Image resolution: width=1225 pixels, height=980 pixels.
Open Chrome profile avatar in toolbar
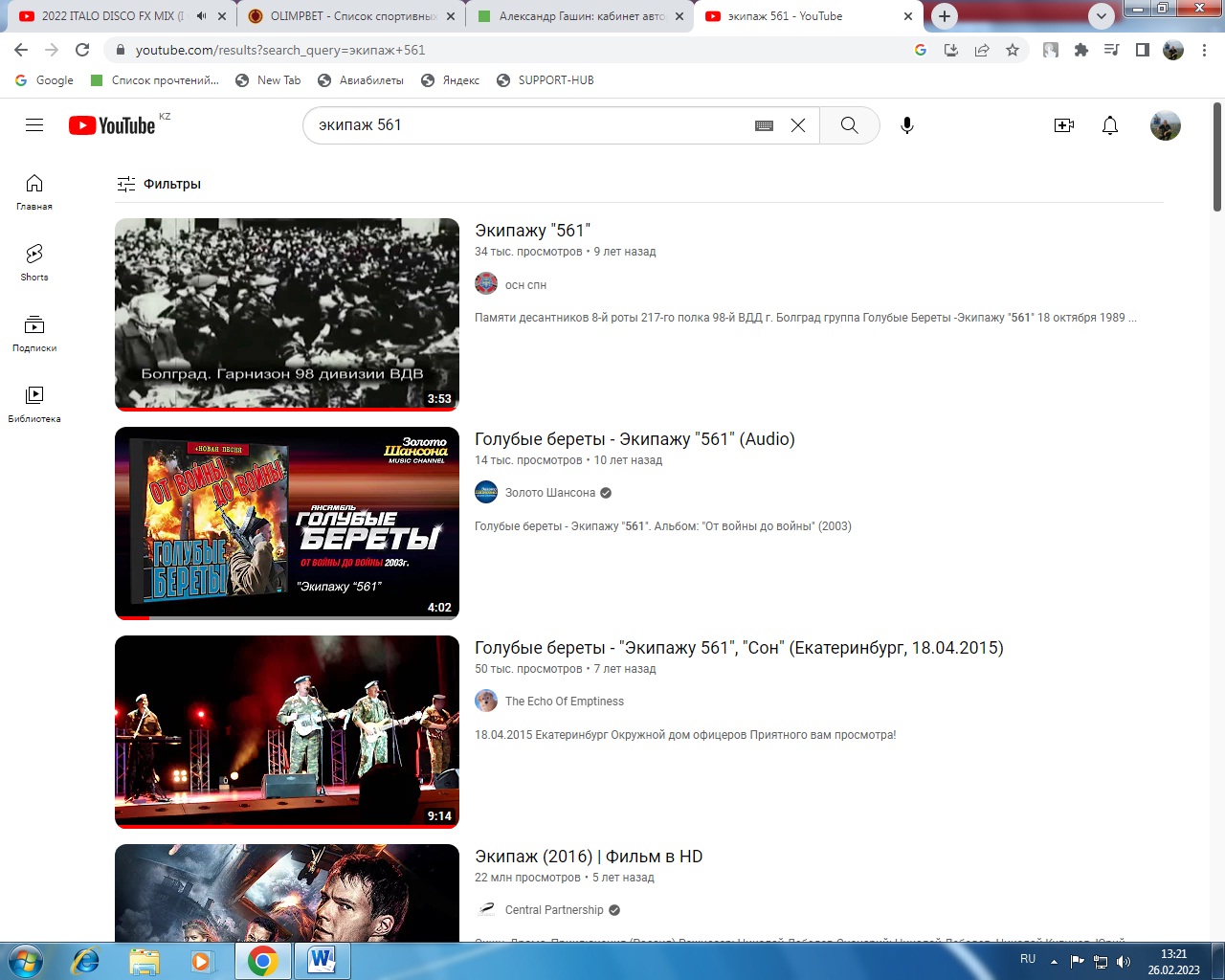point(1173,50)
